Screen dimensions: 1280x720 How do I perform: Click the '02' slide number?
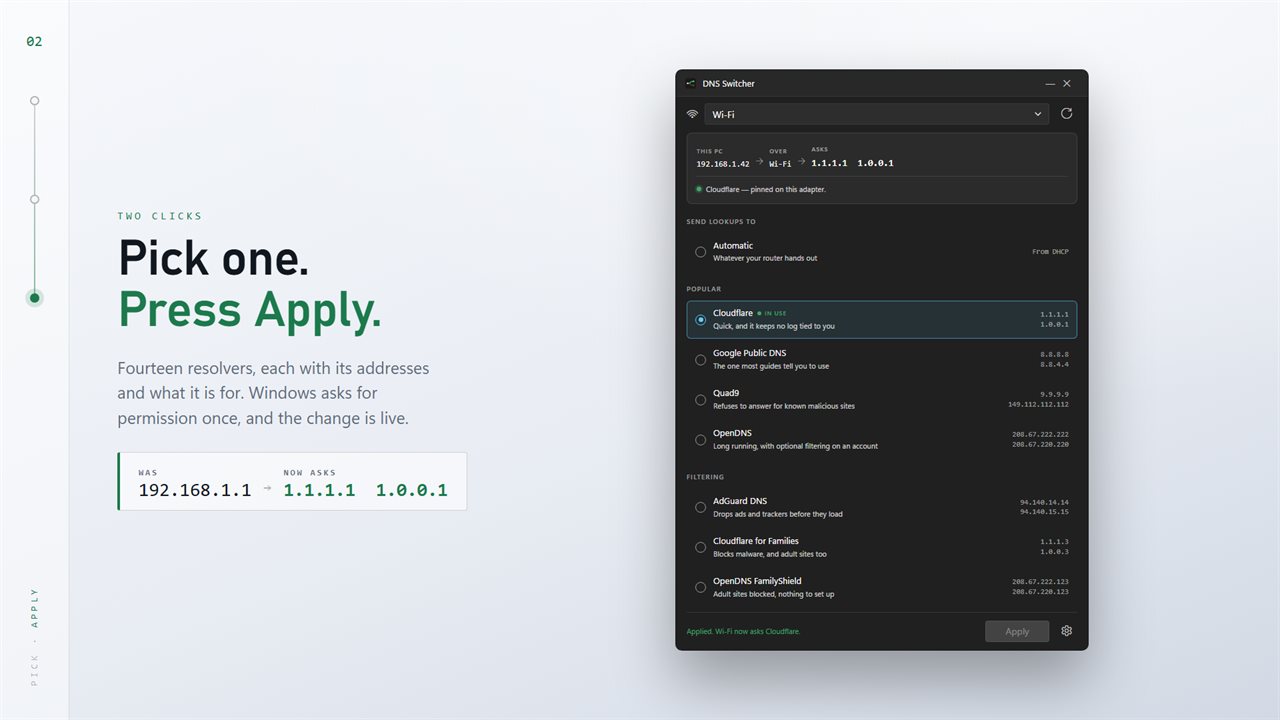[34, 42]
